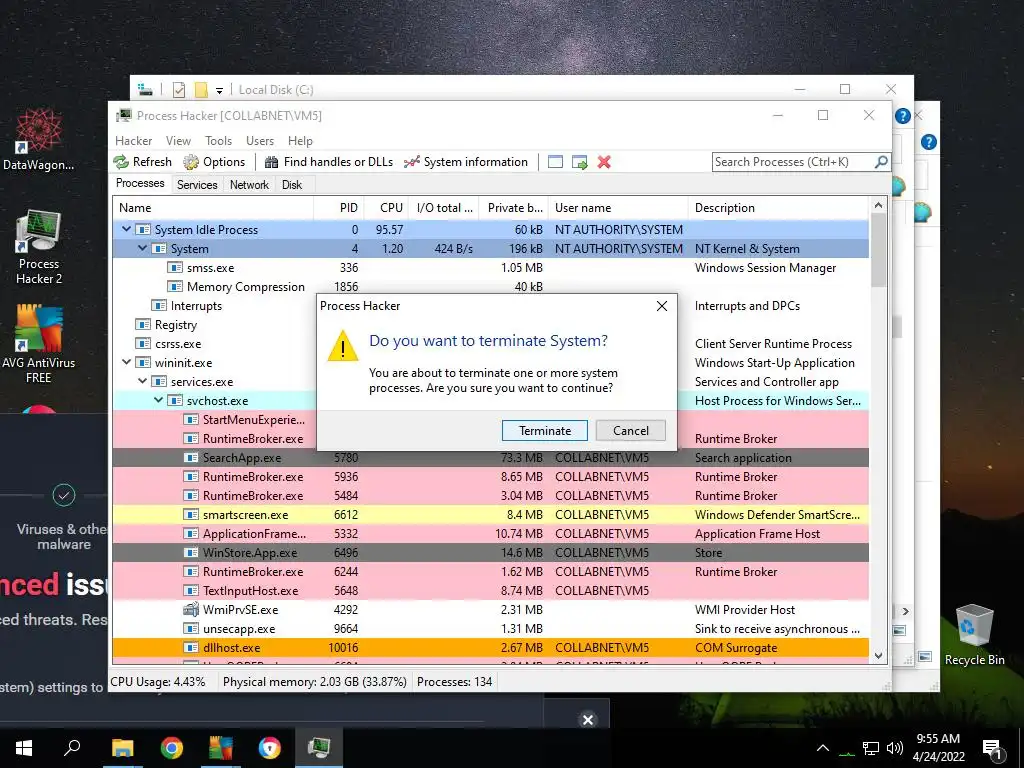
Task: Switch to the Disk tab
Action: (292, 185)
